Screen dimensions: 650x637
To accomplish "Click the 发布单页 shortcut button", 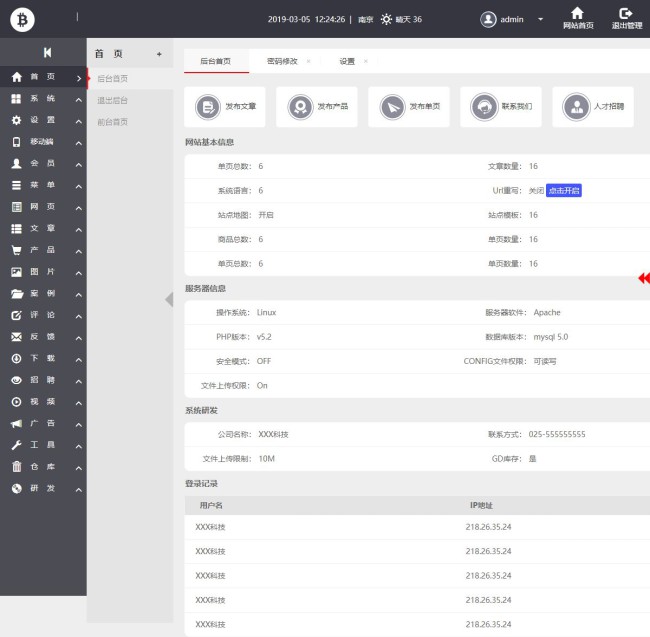I will 409,107.
